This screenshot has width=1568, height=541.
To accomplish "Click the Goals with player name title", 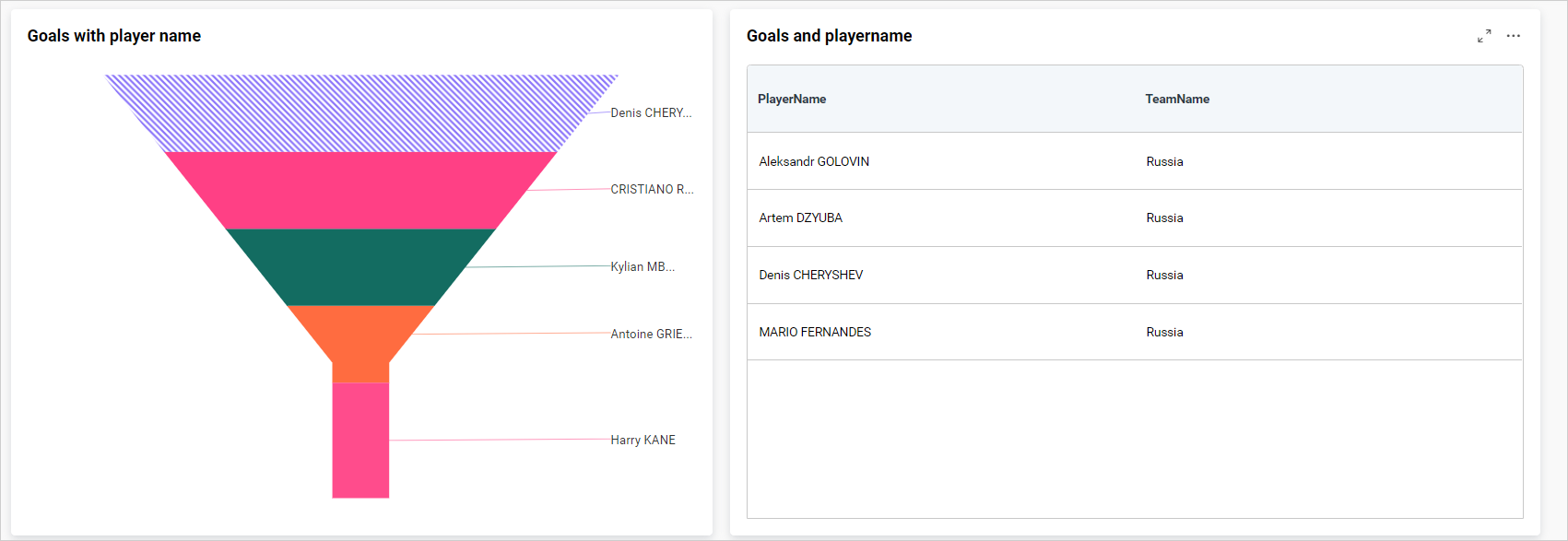I will pyautogui.click(x=114, y=36).
